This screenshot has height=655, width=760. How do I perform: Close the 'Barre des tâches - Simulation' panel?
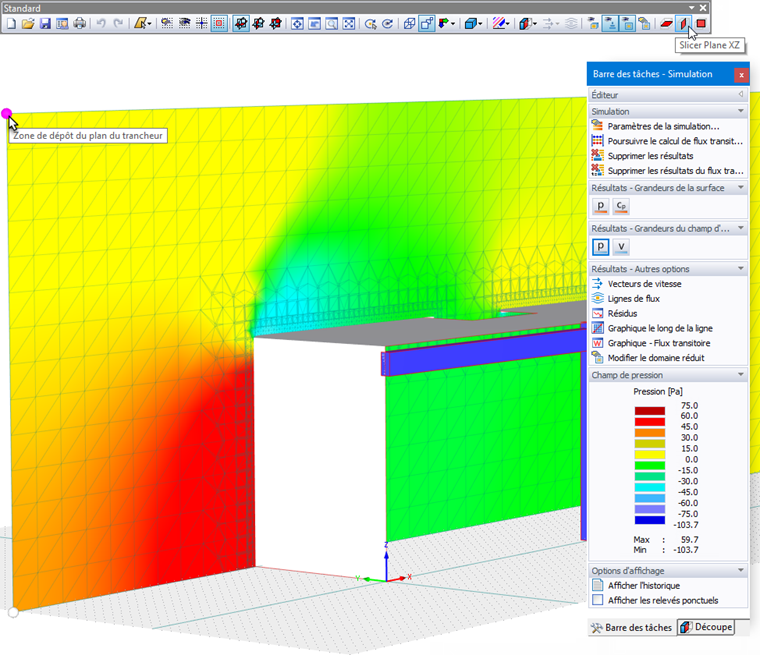click(x=741, y=75)
